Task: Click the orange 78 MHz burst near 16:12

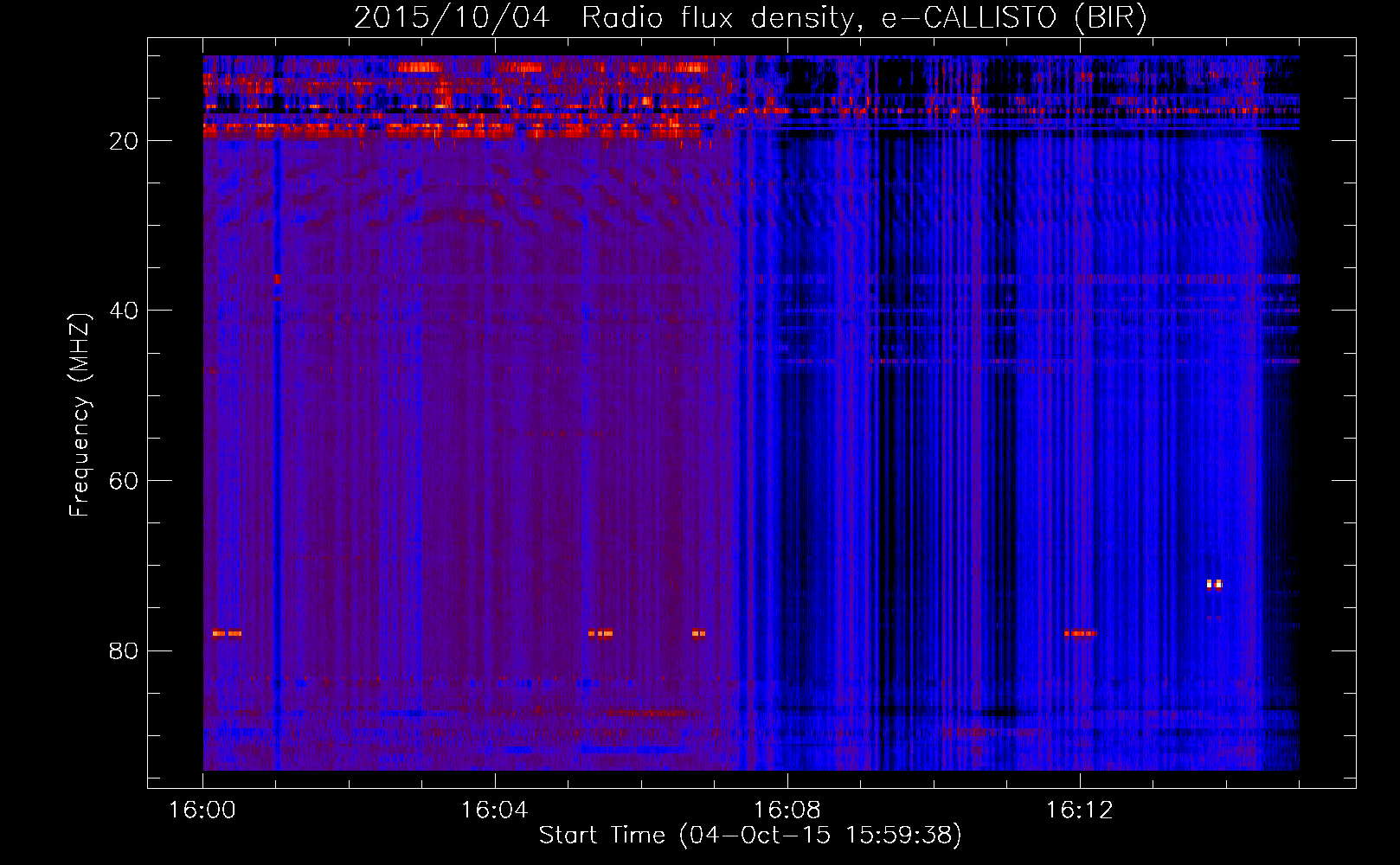Action: [1080, 633]
